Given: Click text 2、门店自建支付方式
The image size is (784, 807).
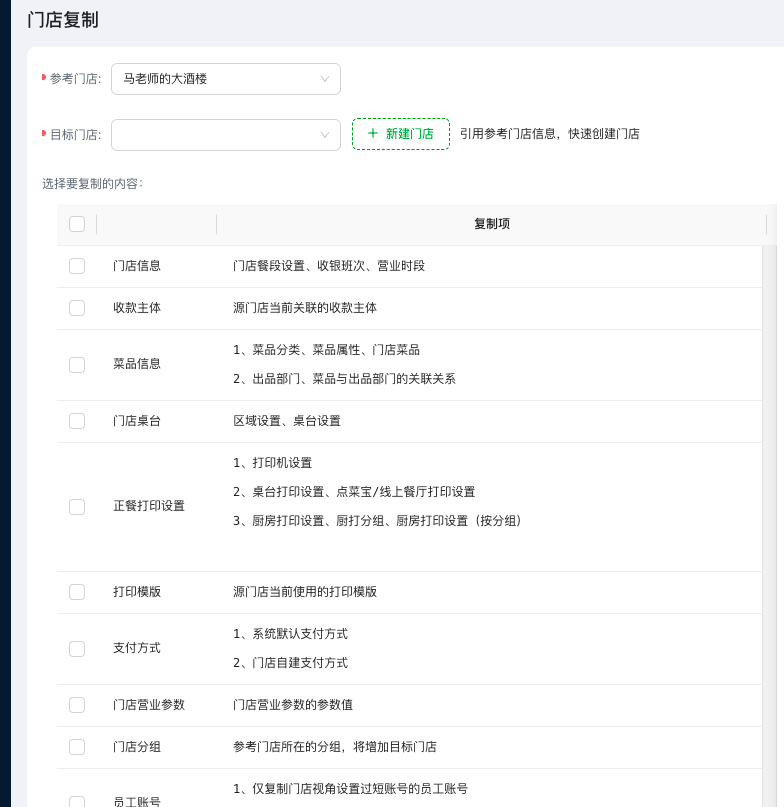Looking at the screenshot, I should click(x=290, y=663).
